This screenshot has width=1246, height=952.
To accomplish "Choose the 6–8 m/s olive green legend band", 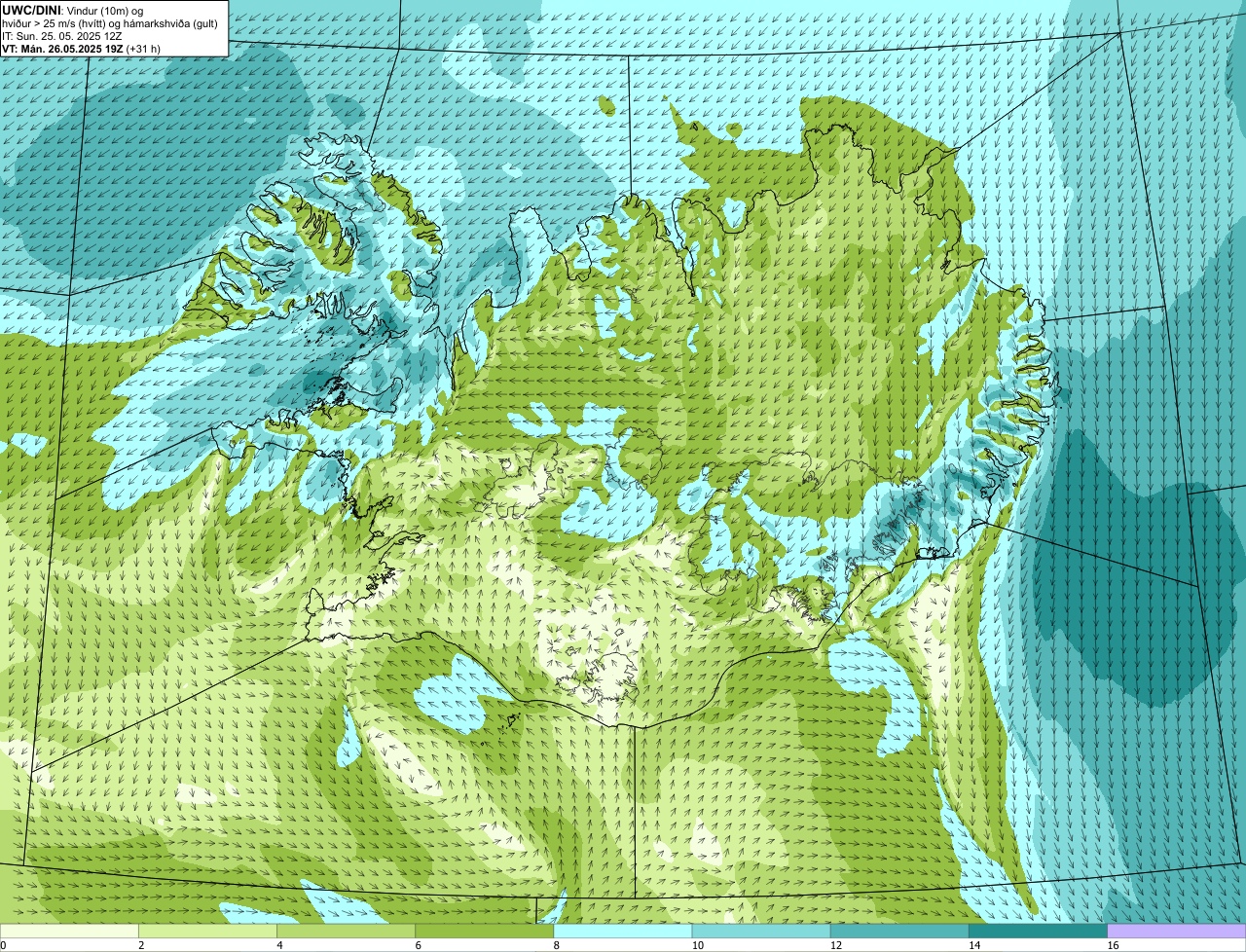I will 485,931.
